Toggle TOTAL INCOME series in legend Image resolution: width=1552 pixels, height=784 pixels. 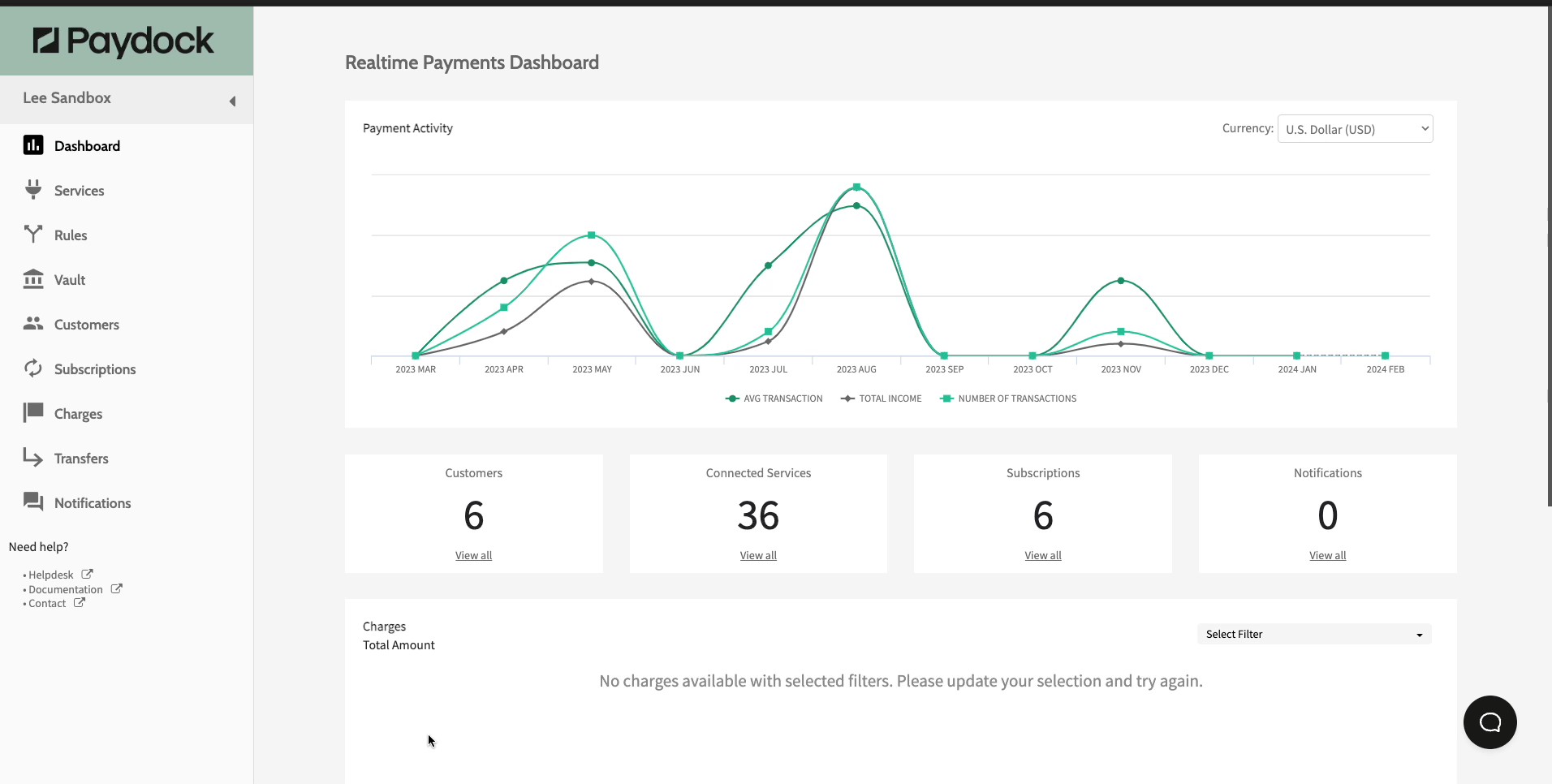[x=882, y=398]
